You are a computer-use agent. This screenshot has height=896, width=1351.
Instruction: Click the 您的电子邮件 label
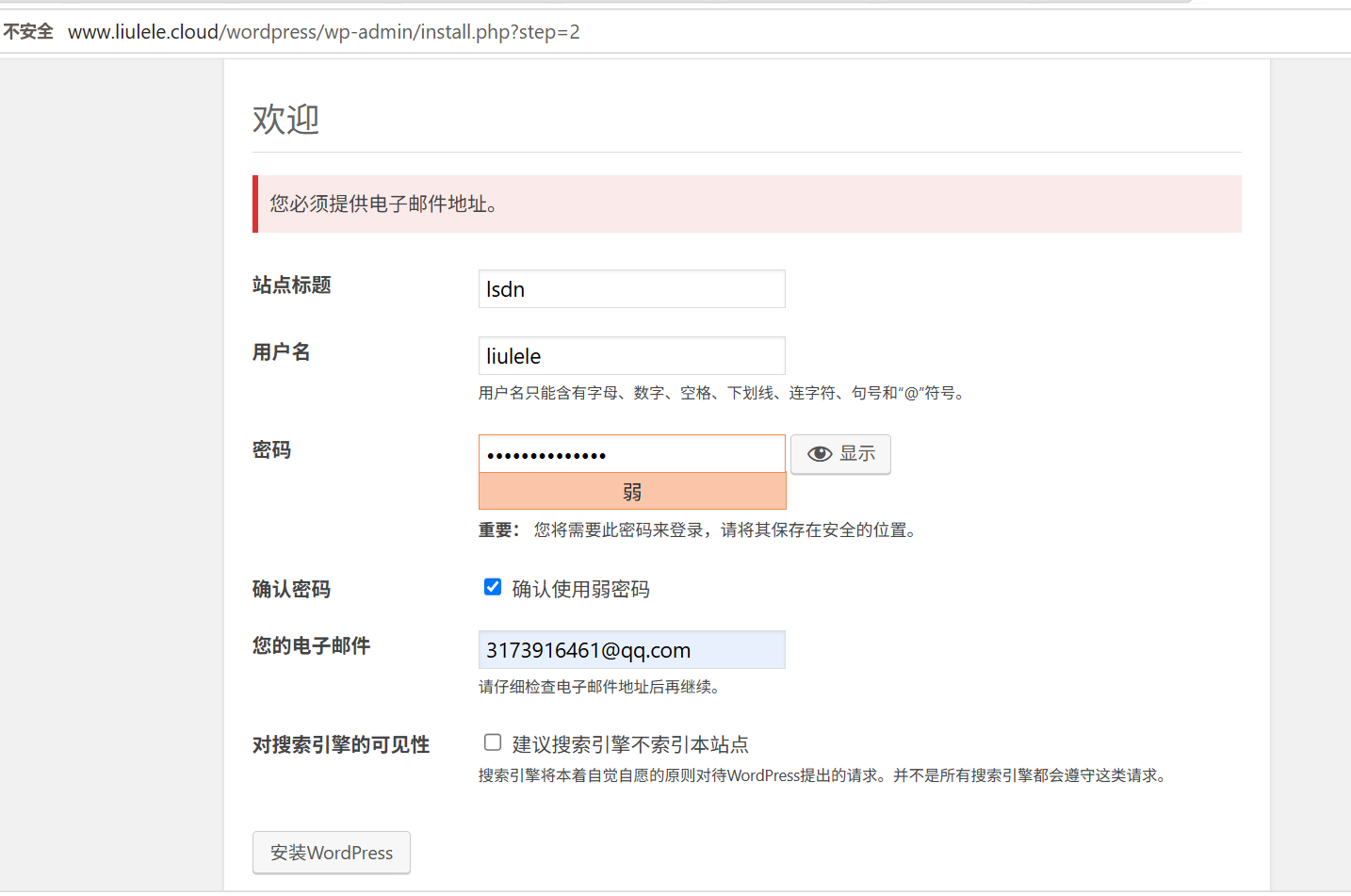[312, 646]
